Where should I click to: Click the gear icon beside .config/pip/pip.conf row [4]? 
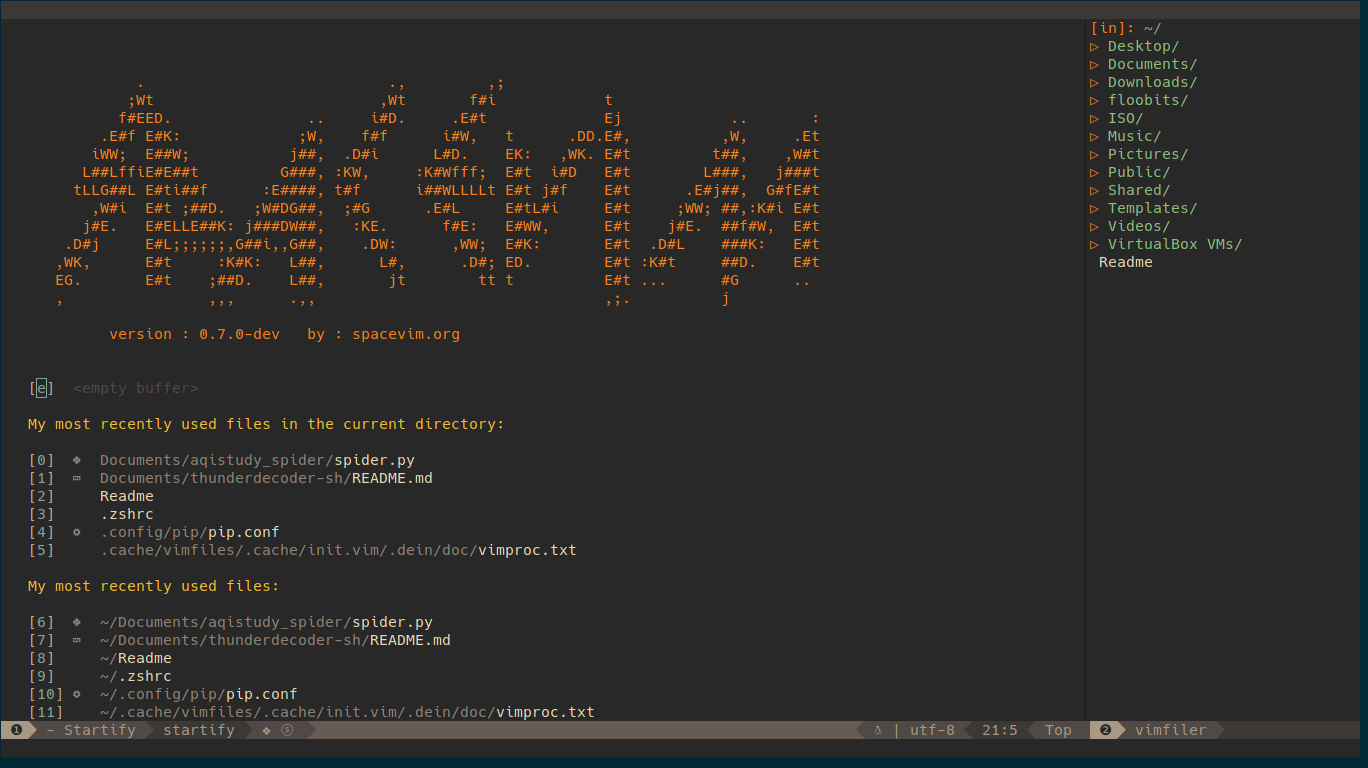(77, 532)
